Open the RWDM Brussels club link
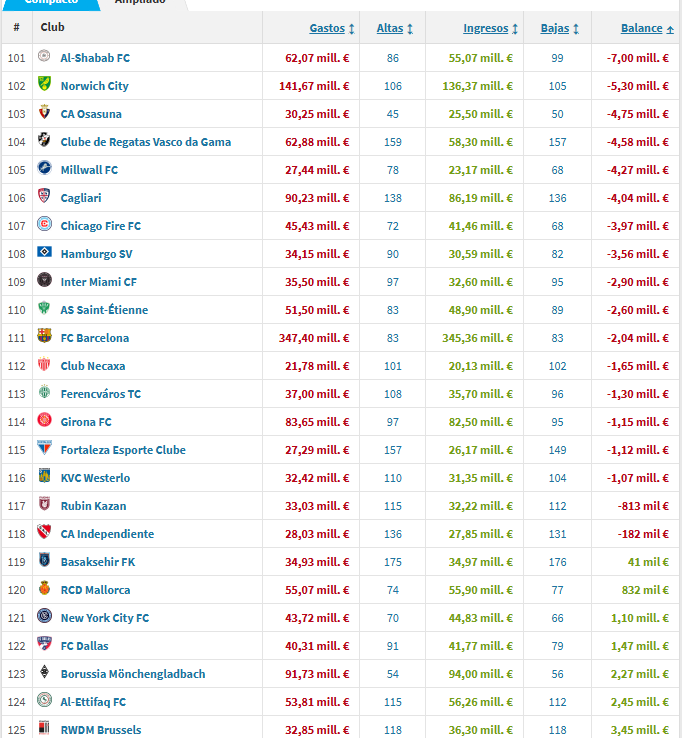 (x=101, y=730)
